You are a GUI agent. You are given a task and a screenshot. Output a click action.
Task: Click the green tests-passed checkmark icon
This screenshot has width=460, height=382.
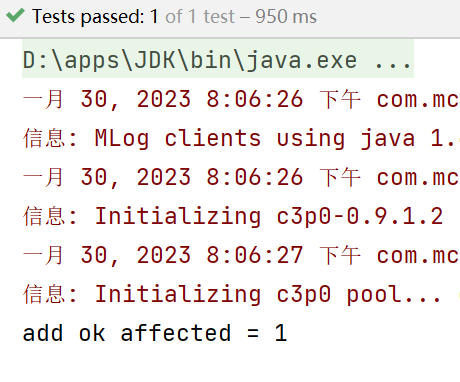point(15,15)
